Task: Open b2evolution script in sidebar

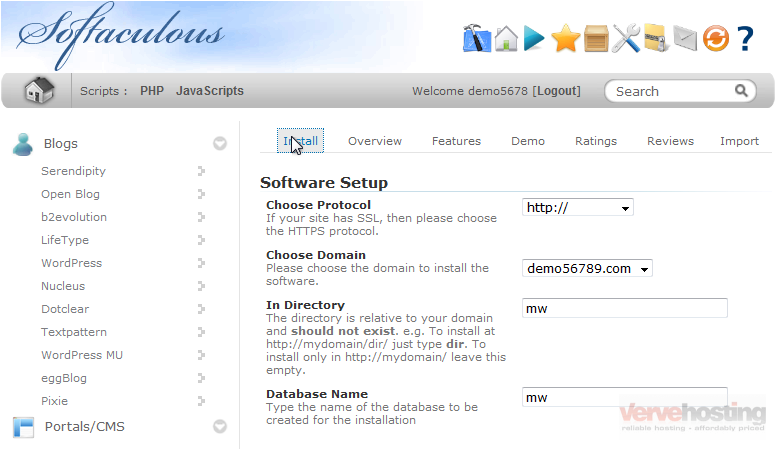Action: [x=74, y=217]
